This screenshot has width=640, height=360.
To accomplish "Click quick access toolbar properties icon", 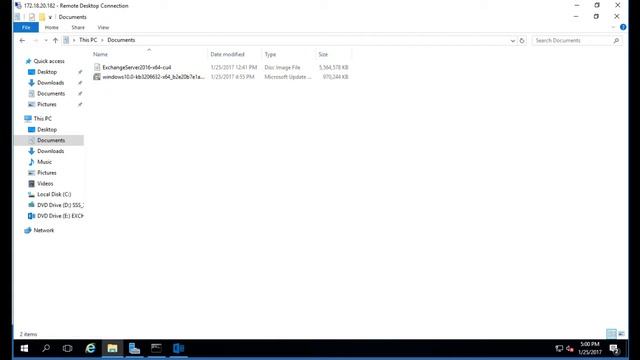I will pos(32,17).
